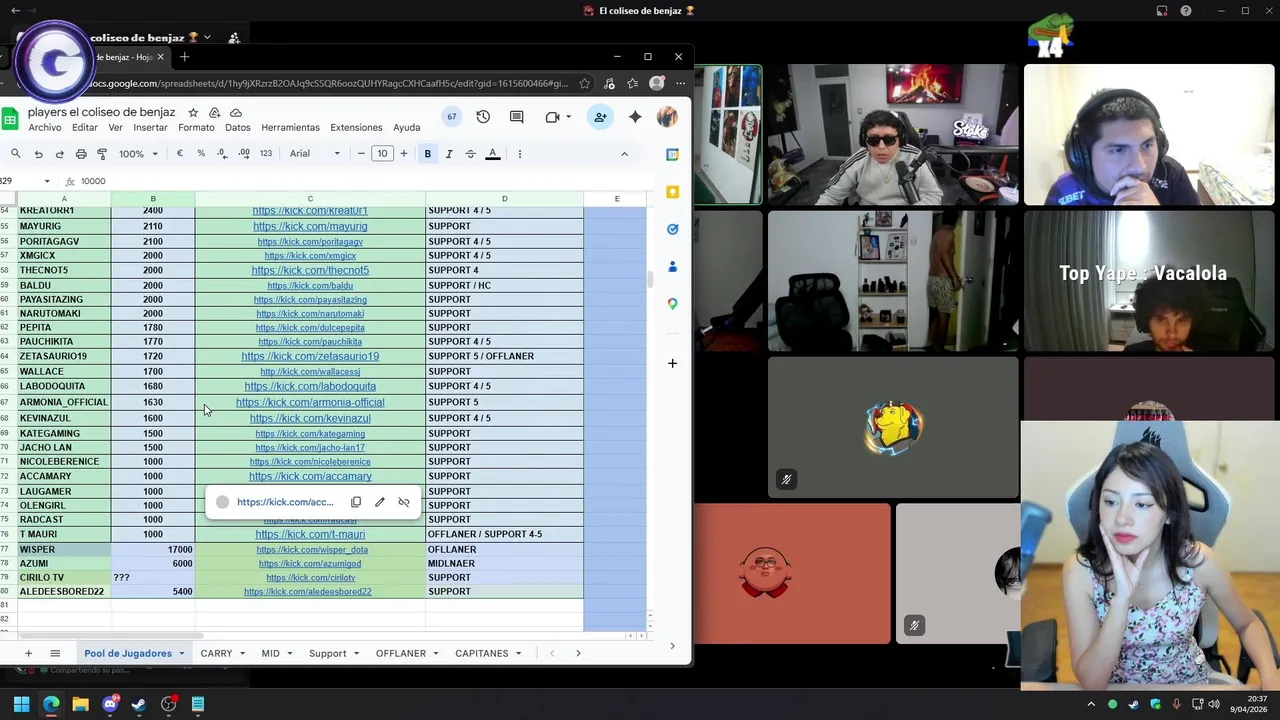Open the more toolbar options menu
This screenshot has height=720, width=1280.
[x=519, y=154]
